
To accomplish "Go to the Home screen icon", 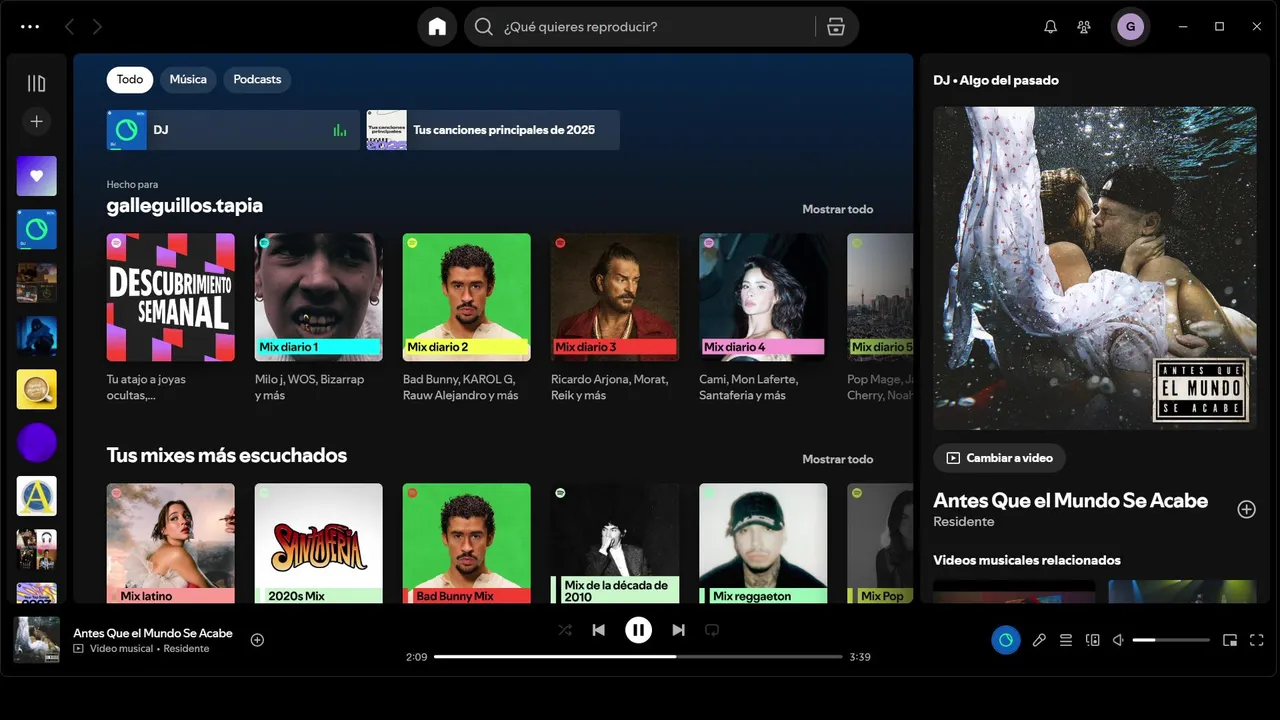I will coord(437,27).
